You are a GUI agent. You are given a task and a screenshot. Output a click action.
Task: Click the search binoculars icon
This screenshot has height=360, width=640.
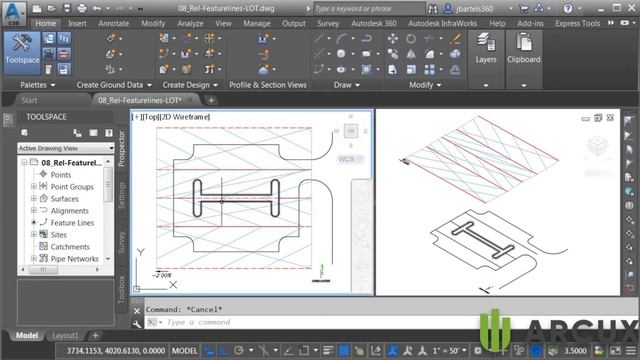tap(433, 8)
